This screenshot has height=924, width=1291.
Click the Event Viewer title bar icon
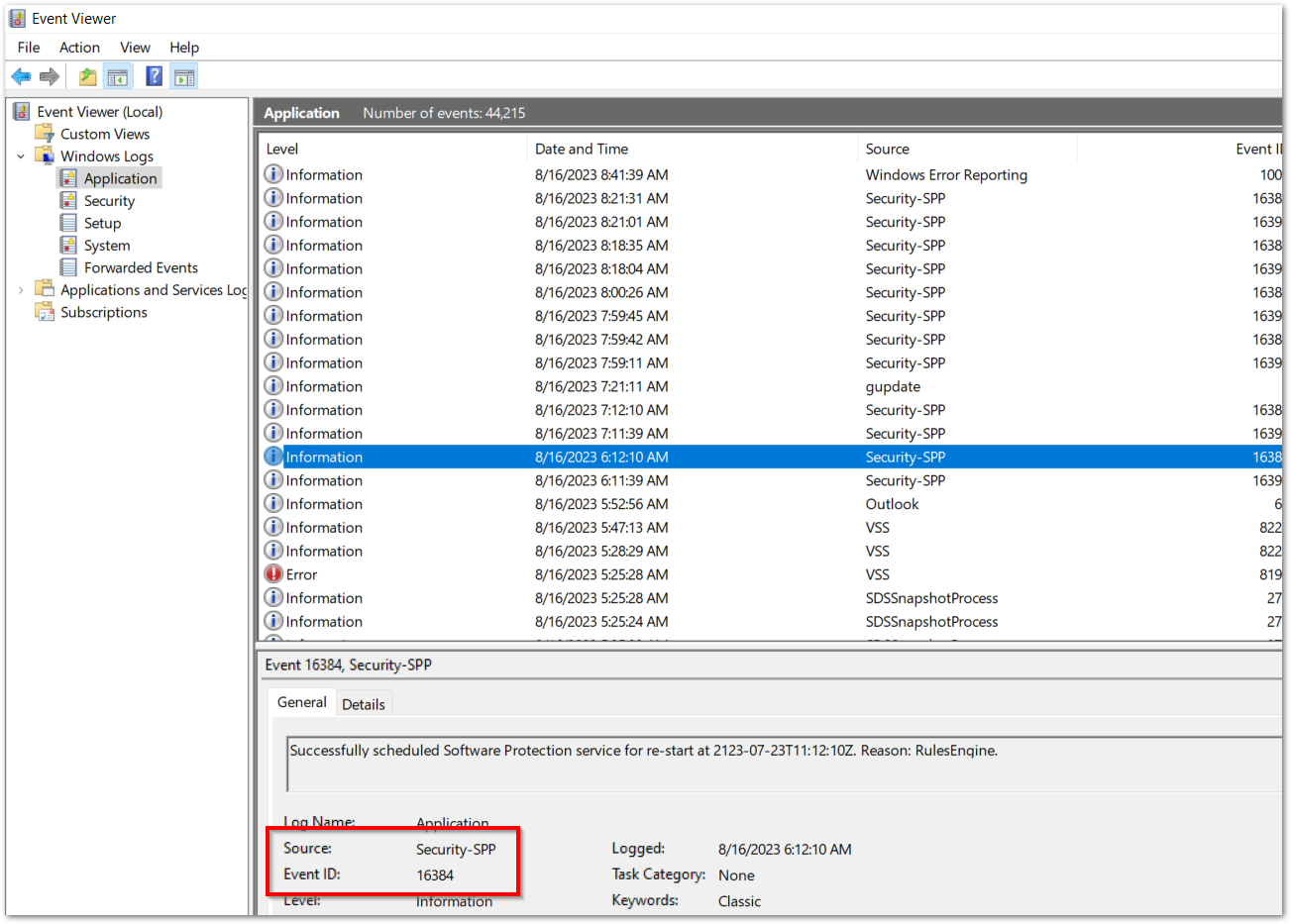tap(18, 18)
